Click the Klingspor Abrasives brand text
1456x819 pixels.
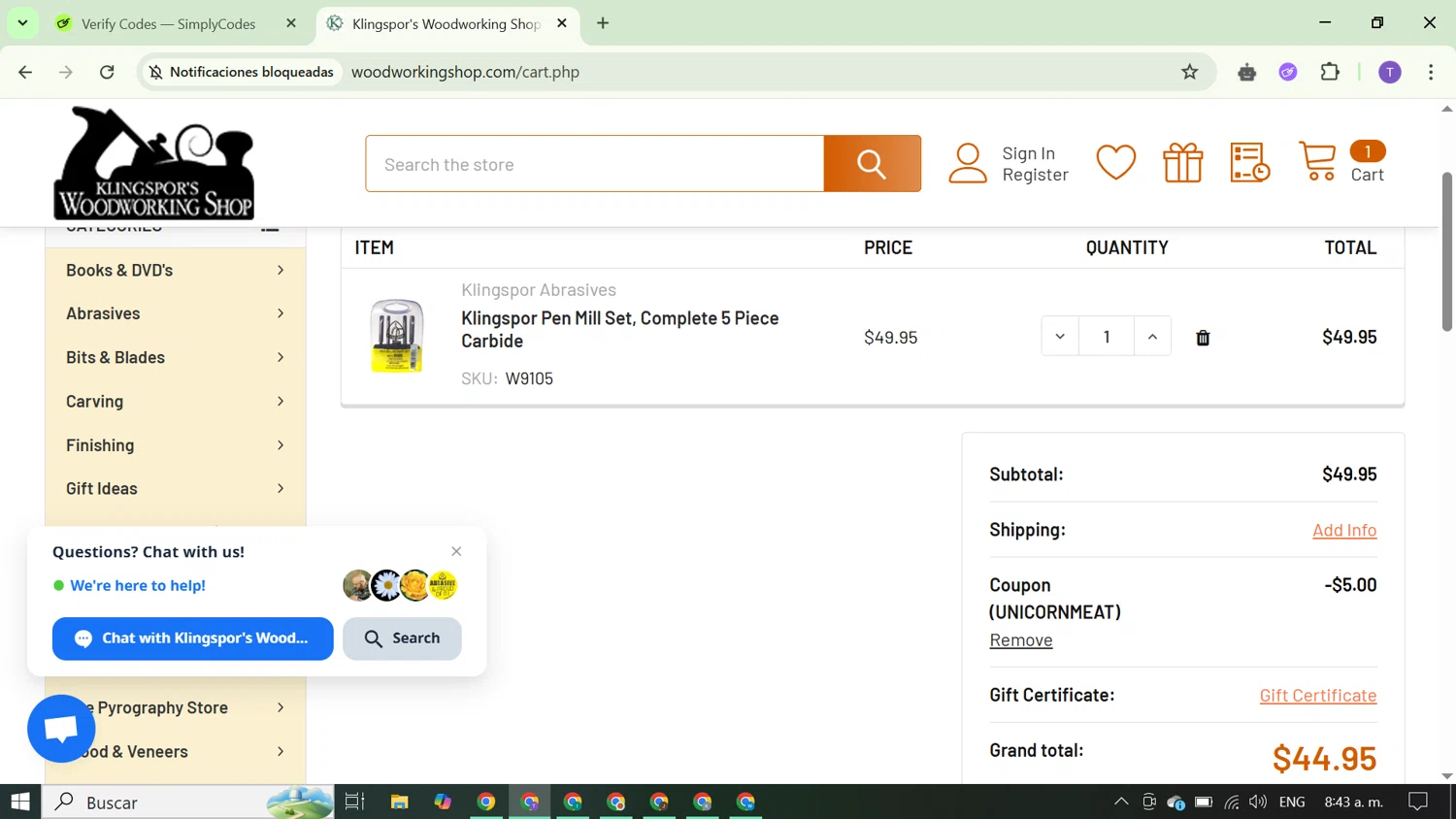(539, 289)
